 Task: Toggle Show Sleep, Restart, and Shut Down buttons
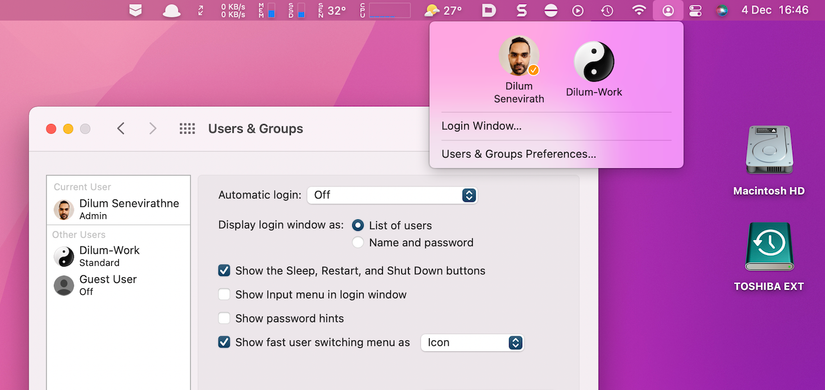(224, 271)
